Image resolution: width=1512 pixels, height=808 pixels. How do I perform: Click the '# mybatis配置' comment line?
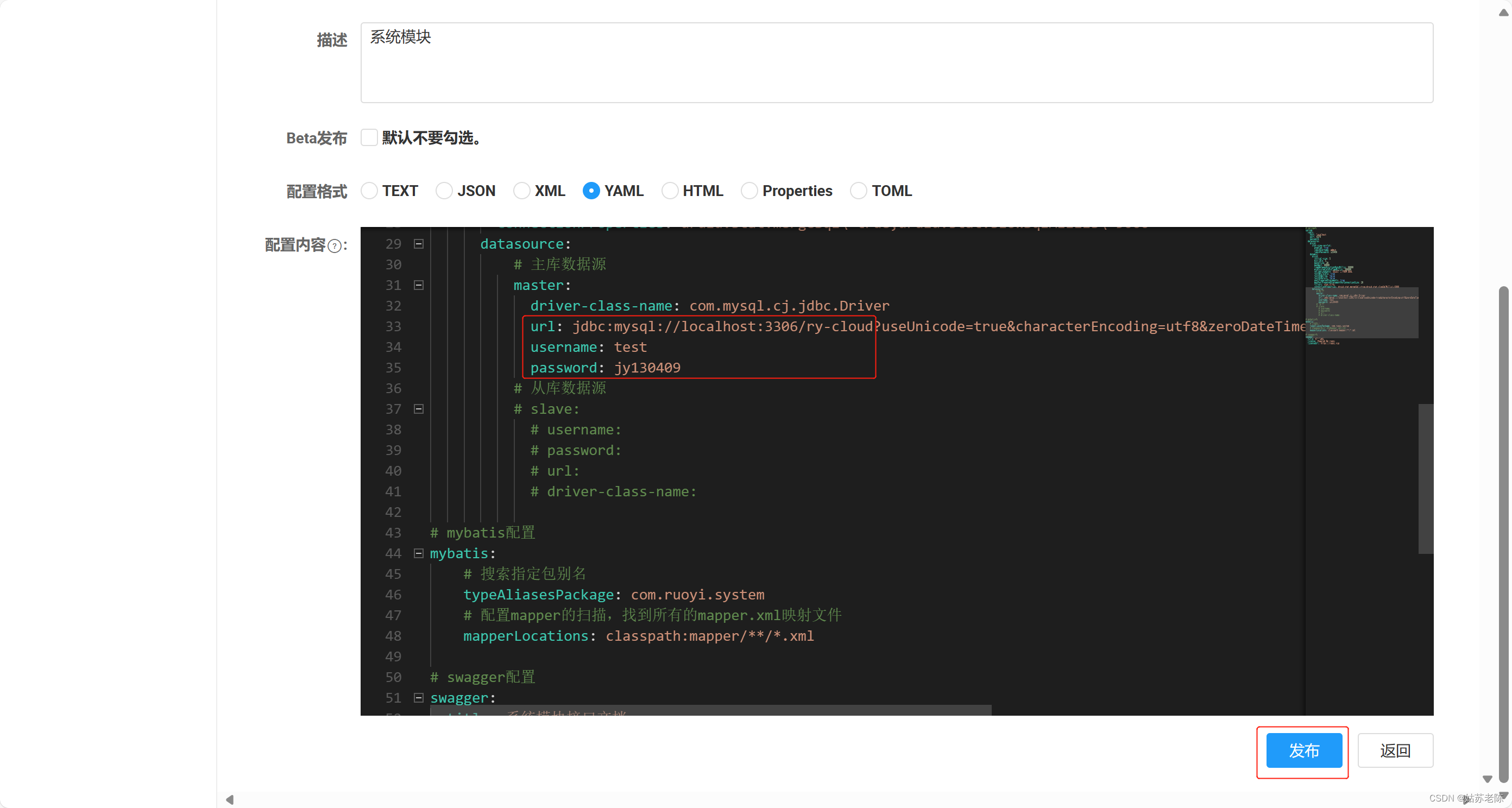coord(482,533)
